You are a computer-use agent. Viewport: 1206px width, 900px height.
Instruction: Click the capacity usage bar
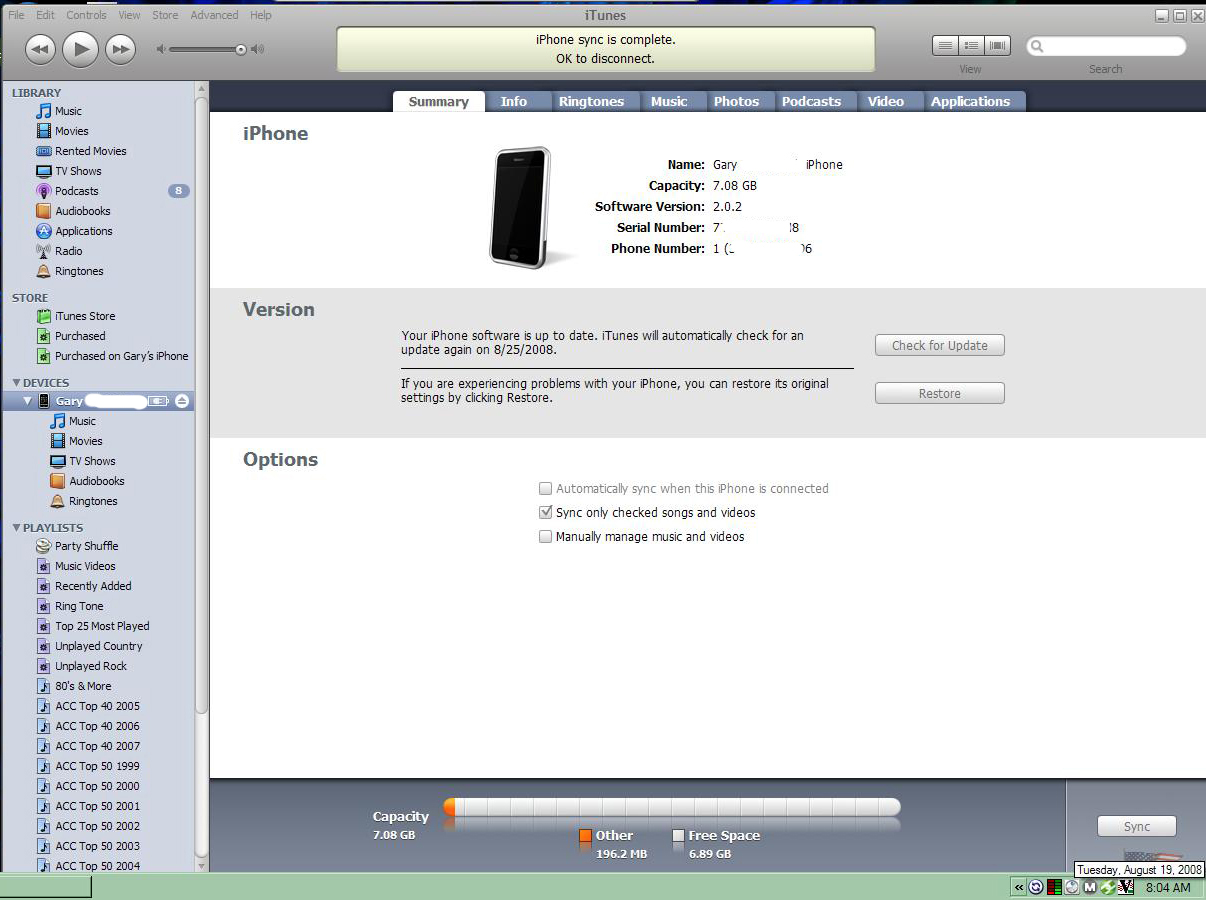pyautogui.click(x=672, y=807)
